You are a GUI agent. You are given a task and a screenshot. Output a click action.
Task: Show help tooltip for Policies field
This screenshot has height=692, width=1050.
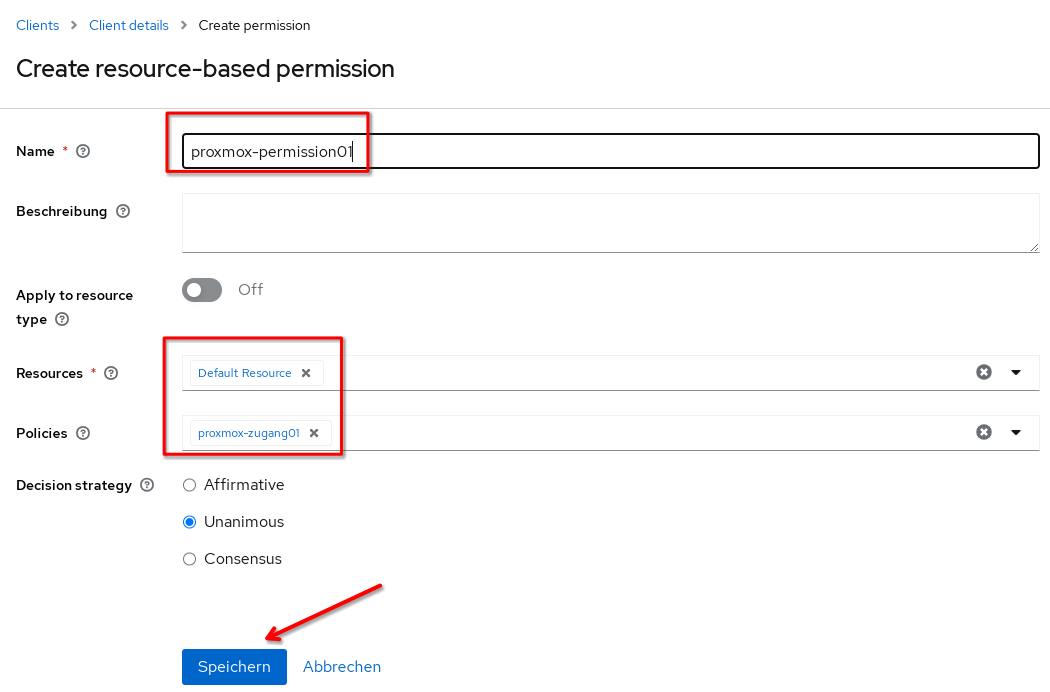pyautogui.click(x=83, y=433)
